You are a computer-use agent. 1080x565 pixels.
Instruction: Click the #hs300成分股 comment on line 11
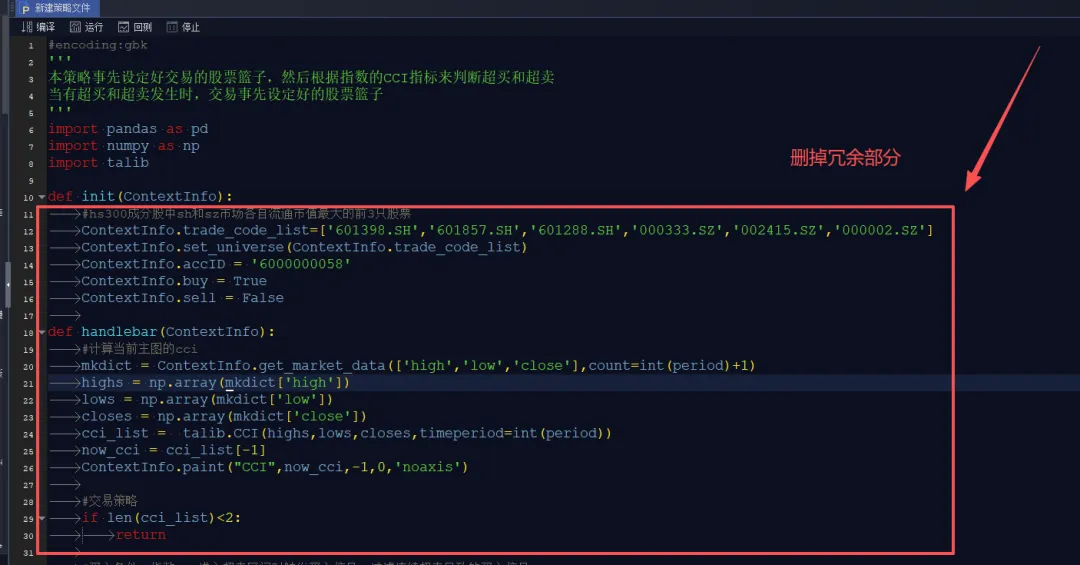[x=246, y=214]
